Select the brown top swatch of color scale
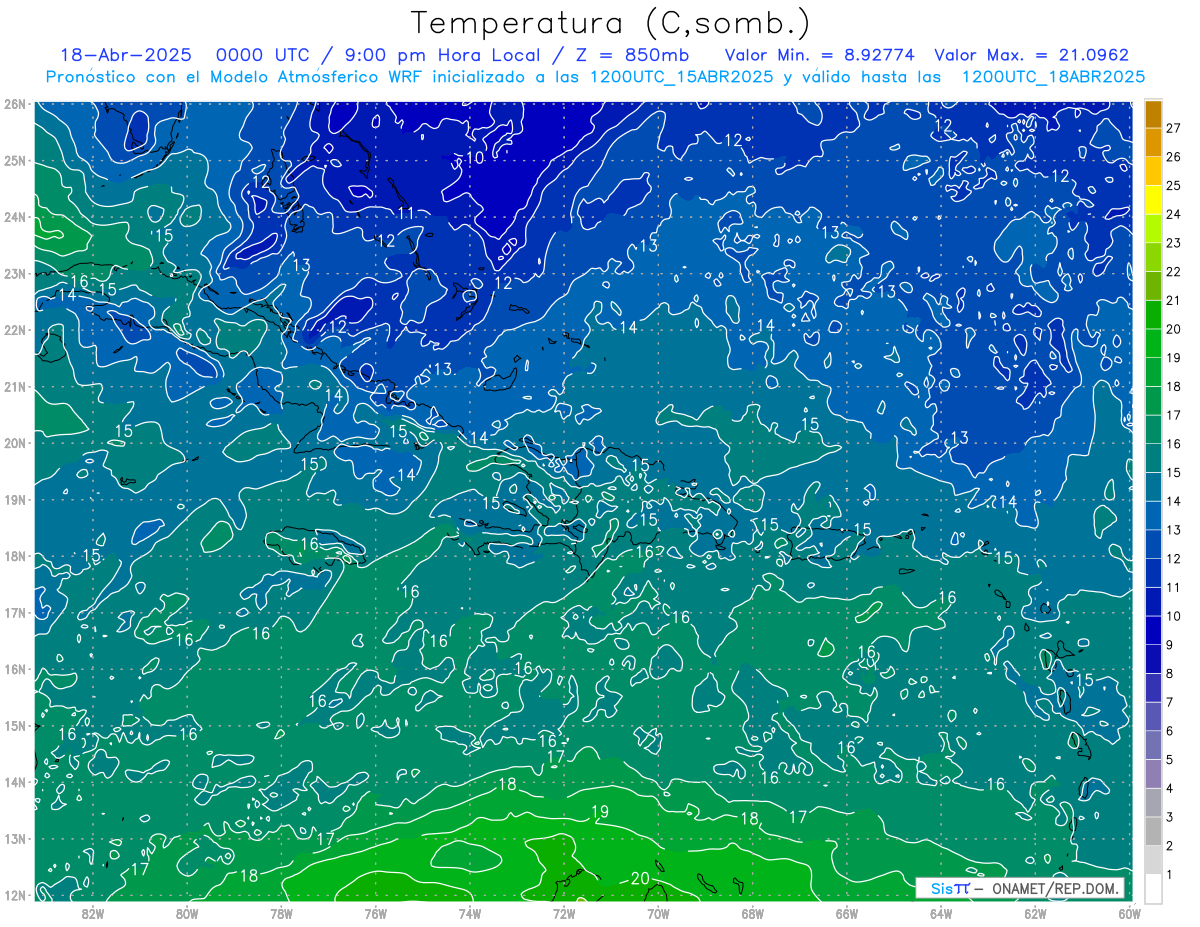This screenshot has height=927, width=1200. (x=1153, y=114)
